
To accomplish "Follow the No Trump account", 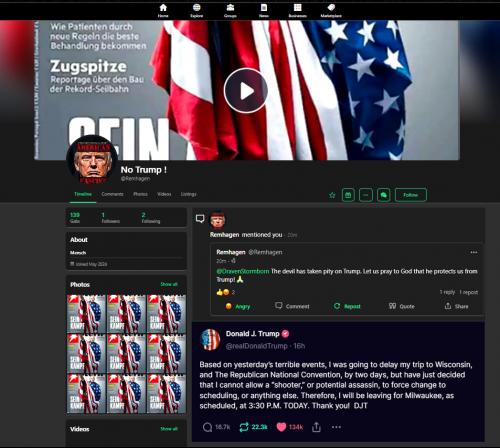I will (x=411, y=195).
